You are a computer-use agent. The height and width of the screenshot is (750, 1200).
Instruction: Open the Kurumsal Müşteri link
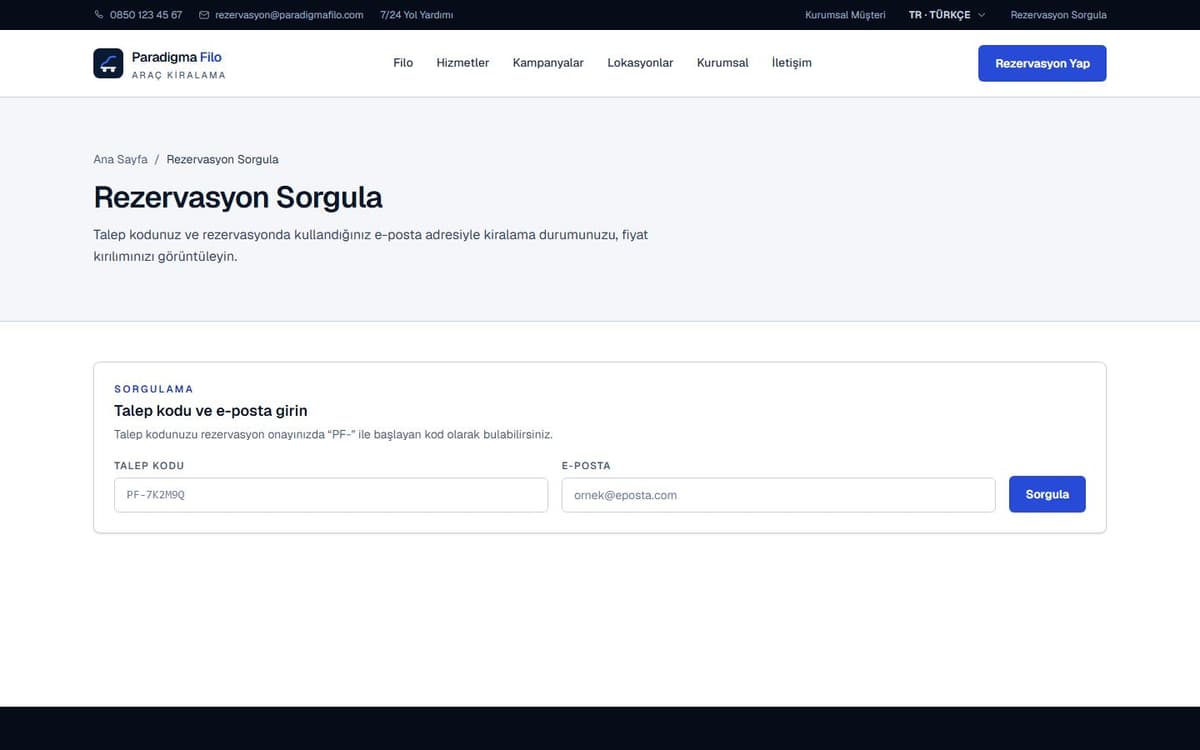pyautogui.click(x=845, y=15)
